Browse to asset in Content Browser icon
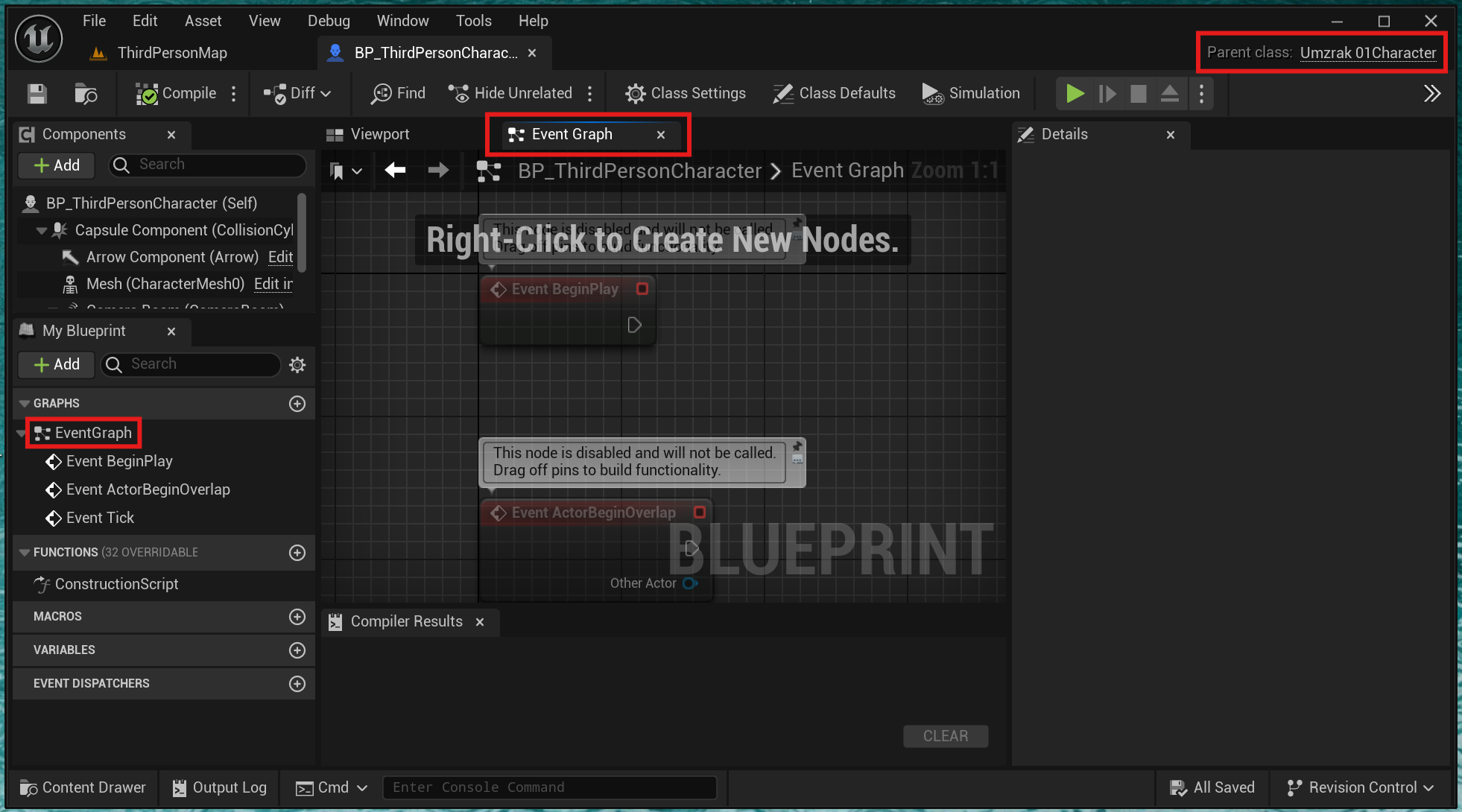The image size is (1462, 812). (x=86, y=94)
